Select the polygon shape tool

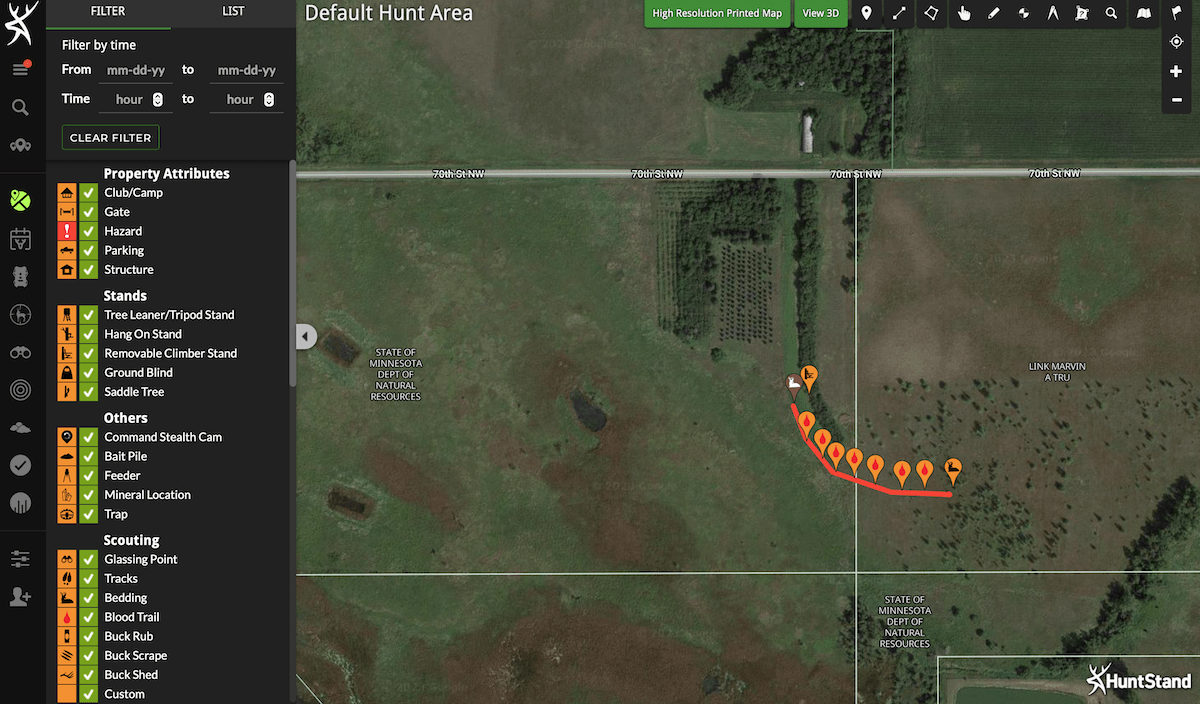[930, 14]
